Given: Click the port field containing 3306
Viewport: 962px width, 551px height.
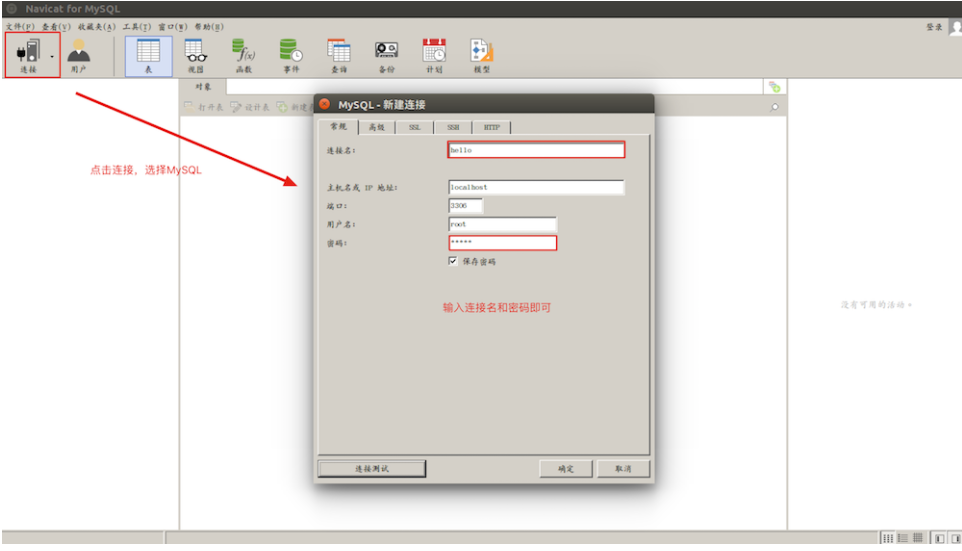Looking at the screenshot, I should pyautogui.click(x=466, y=206).
